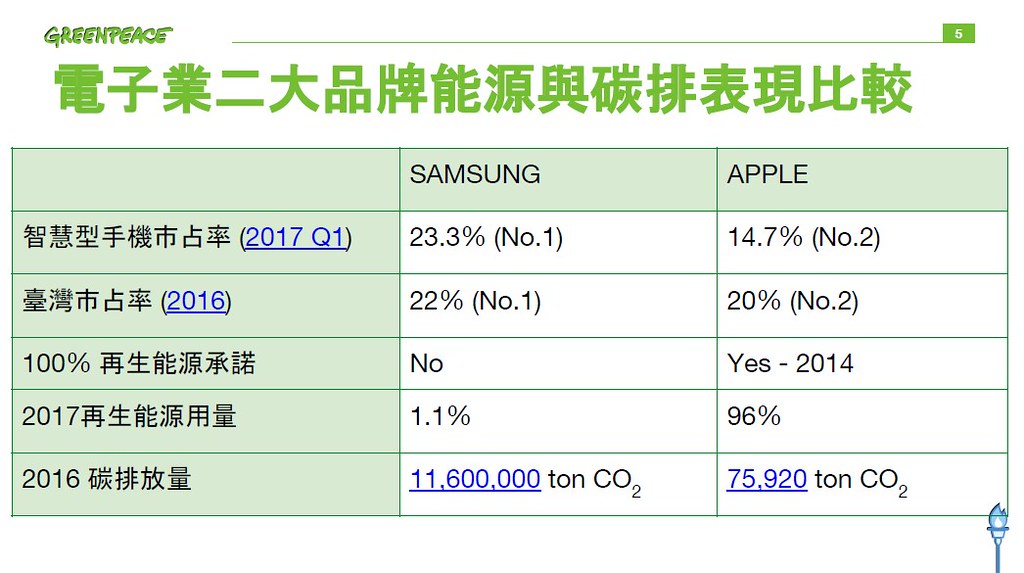
Task: Click the 23.3% (No.1) cell
Action: click(x=558, y=242)
